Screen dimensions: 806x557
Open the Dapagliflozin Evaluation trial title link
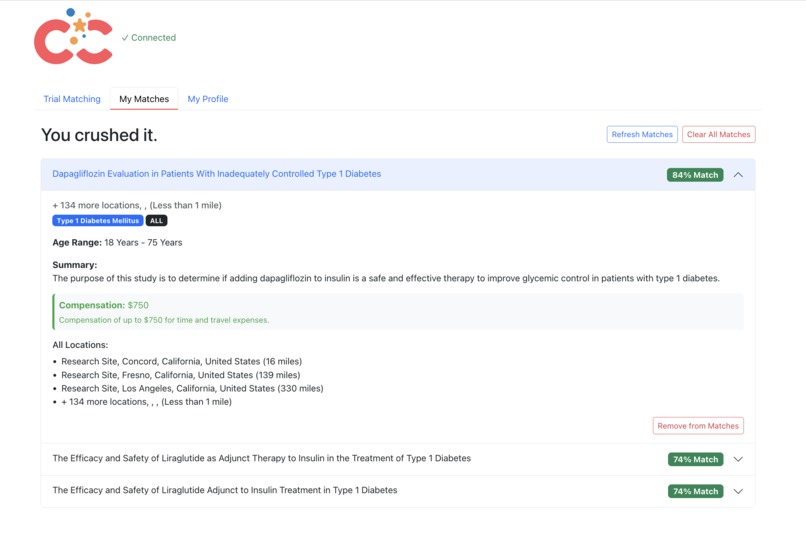tap(216, 174)
